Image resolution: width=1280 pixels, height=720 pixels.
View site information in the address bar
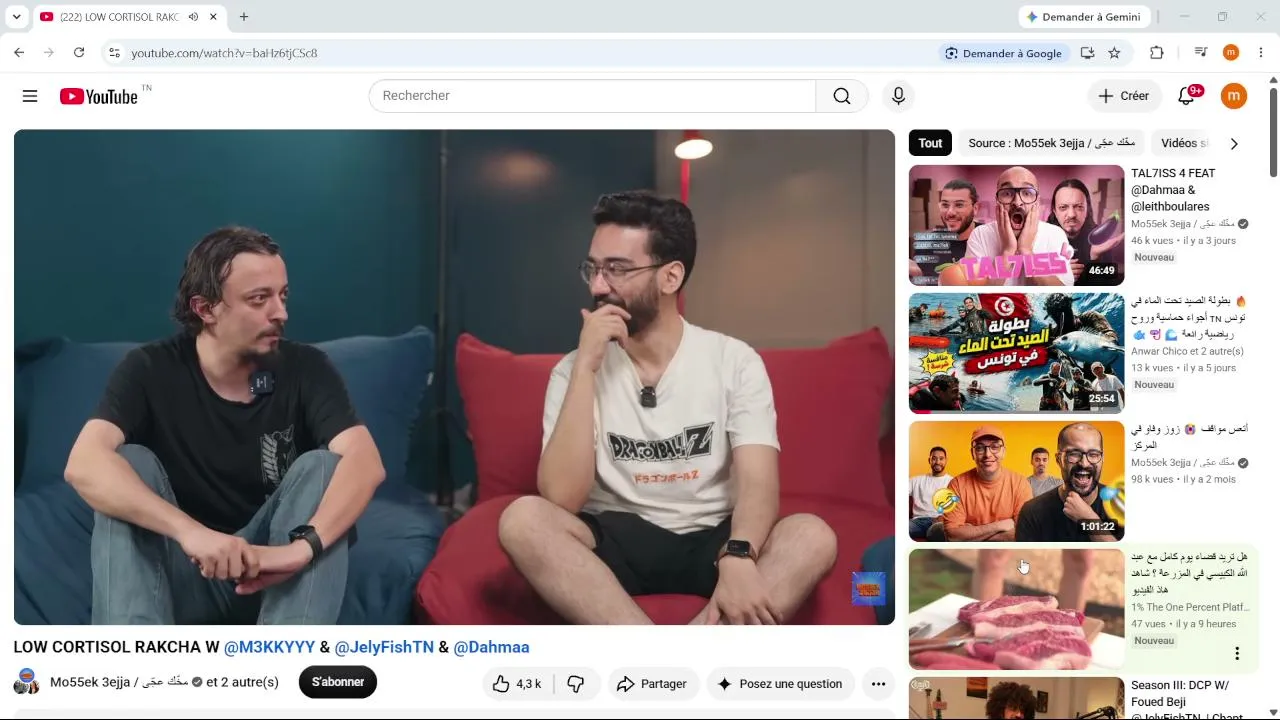coord(114,53)
